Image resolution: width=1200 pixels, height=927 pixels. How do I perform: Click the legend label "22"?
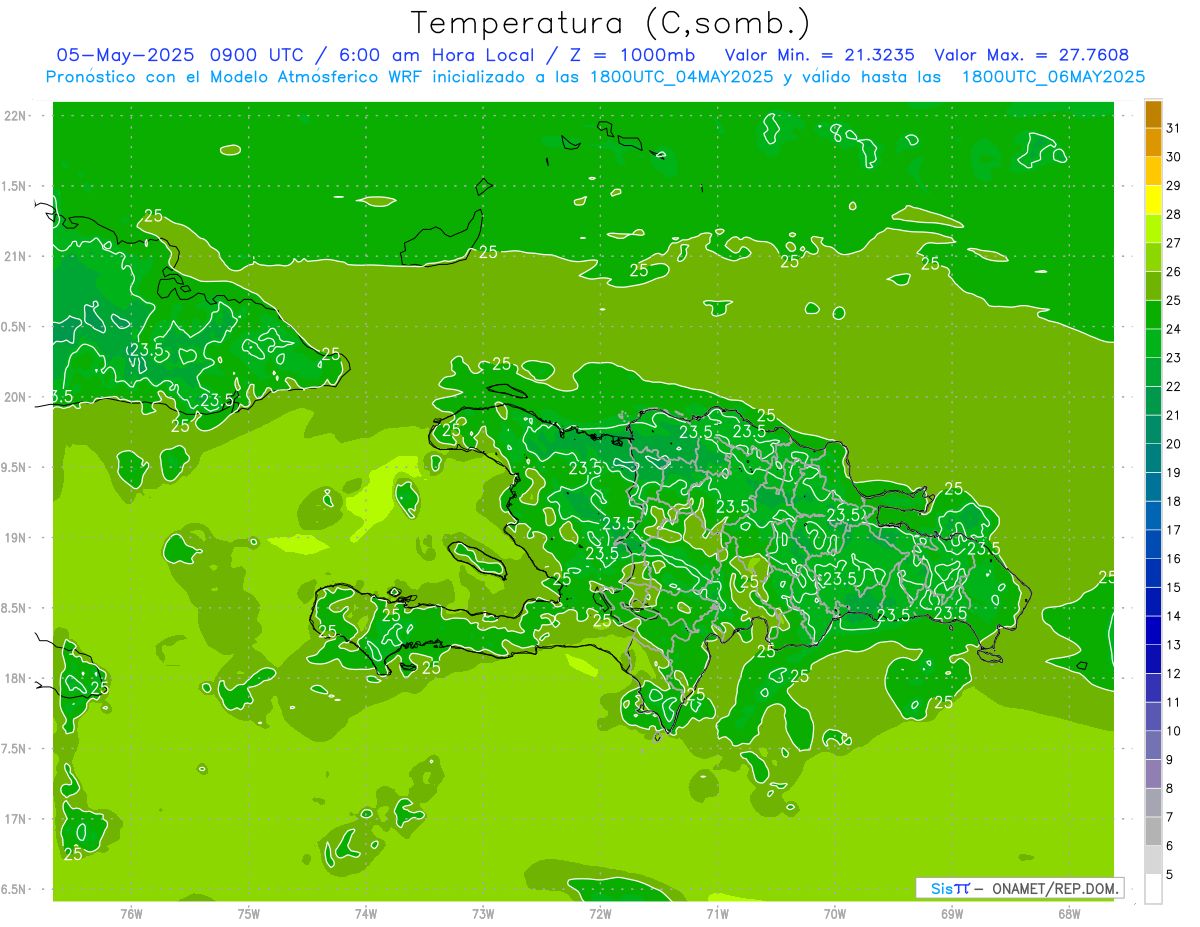[1173, 386]
